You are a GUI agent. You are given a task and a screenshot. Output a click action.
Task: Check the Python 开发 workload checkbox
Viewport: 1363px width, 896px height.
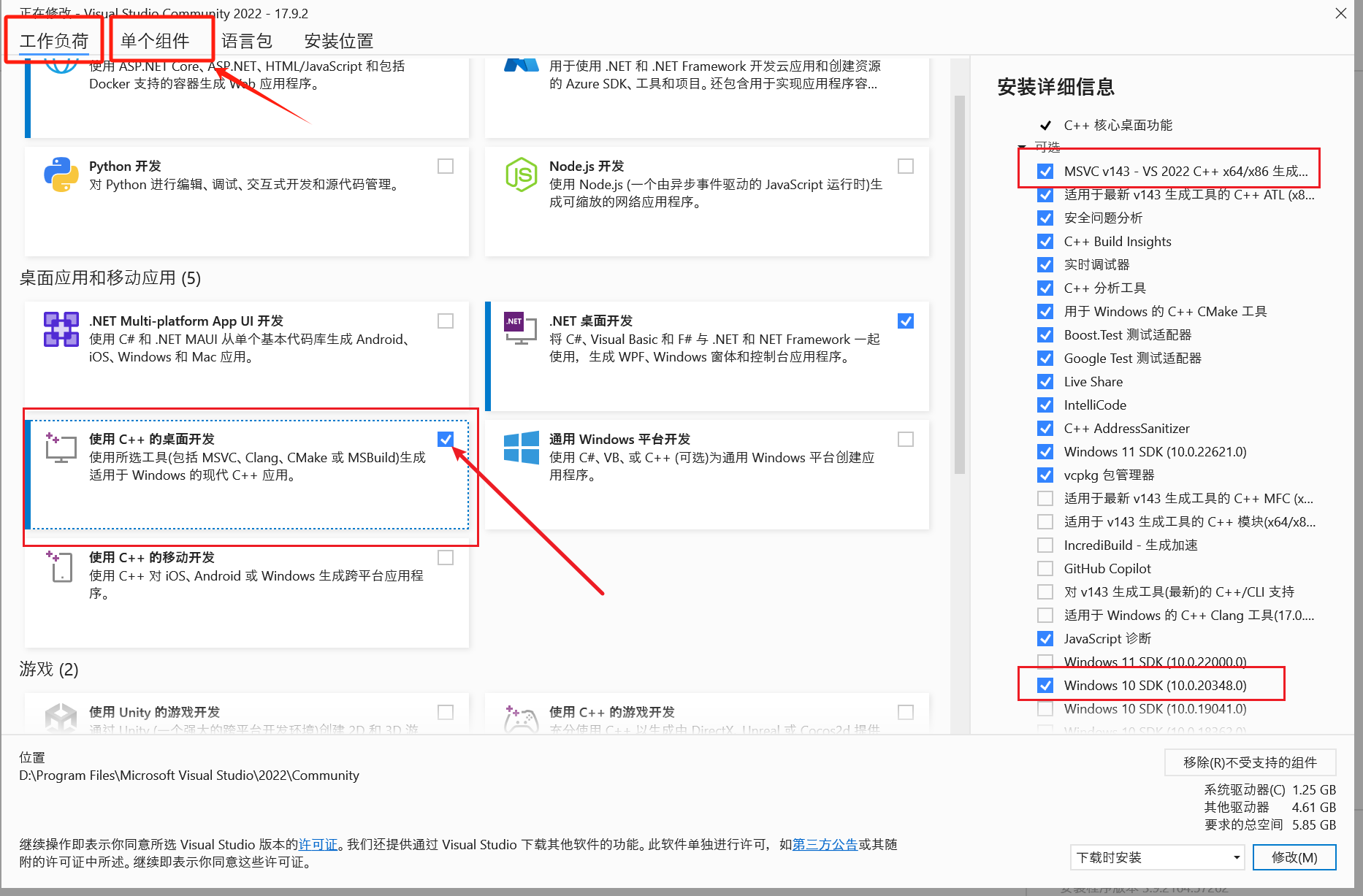[446, 166]
